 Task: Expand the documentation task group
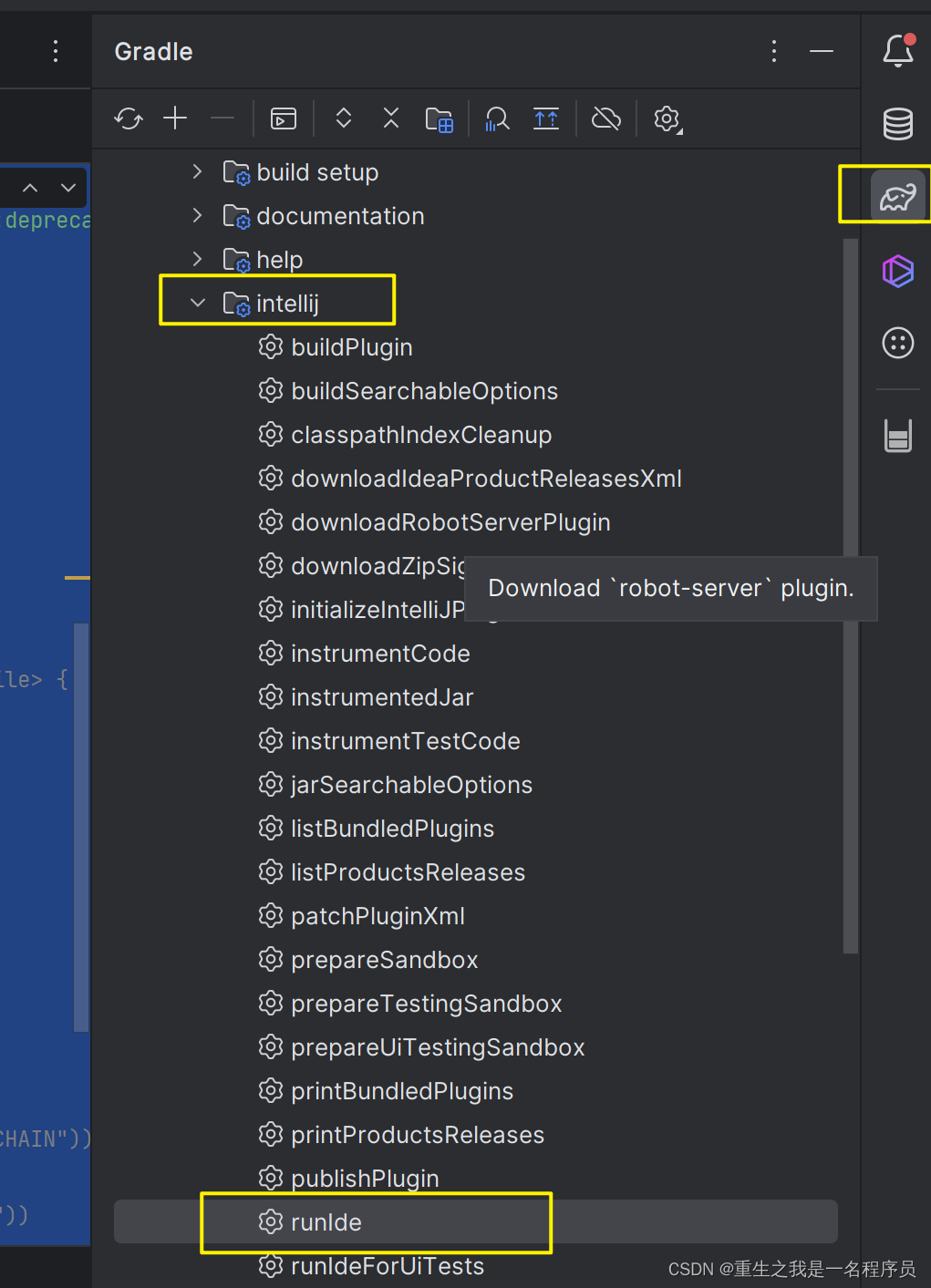coord(197,216)
